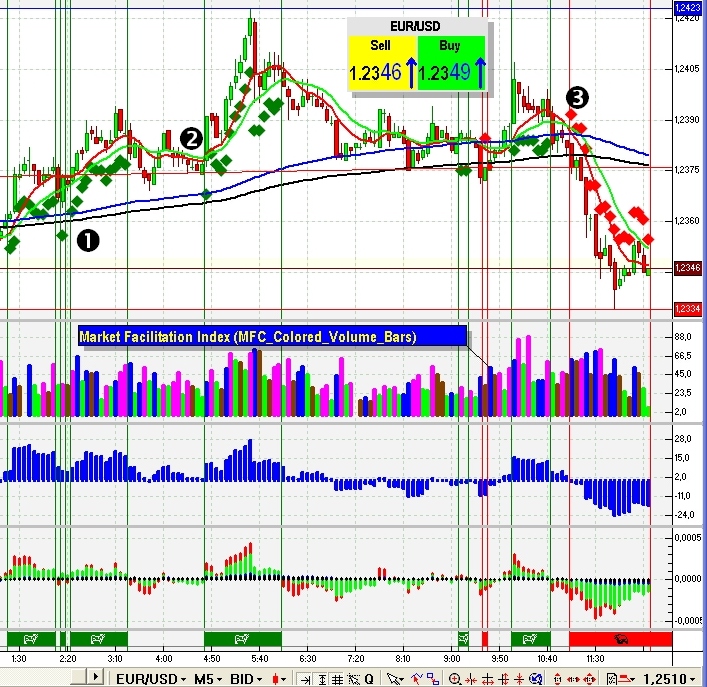
Task: Click the 1,2390 price axis label
Action: pos(687,120)
